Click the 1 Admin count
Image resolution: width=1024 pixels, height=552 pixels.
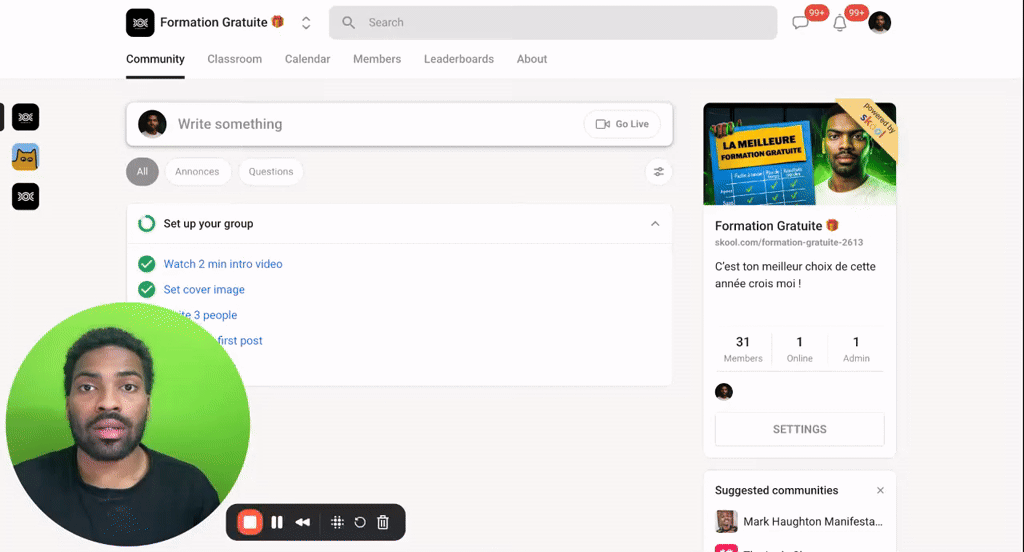click(x=856, y=349)
